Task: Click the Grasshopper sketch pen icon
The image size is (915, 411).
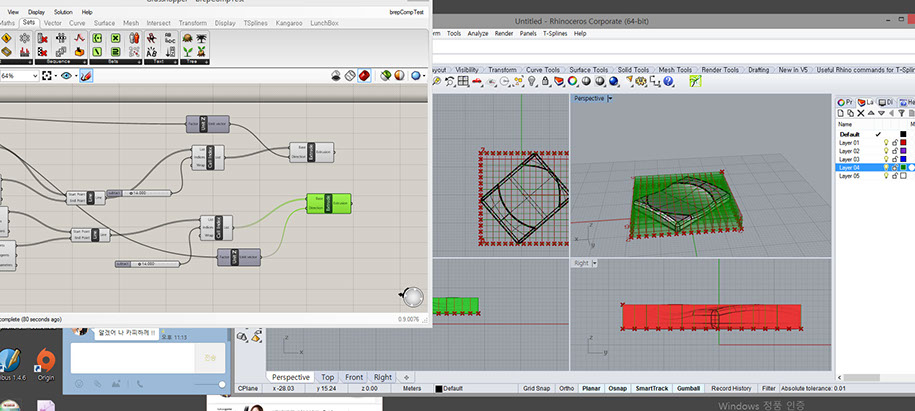Action: (86, 76)
